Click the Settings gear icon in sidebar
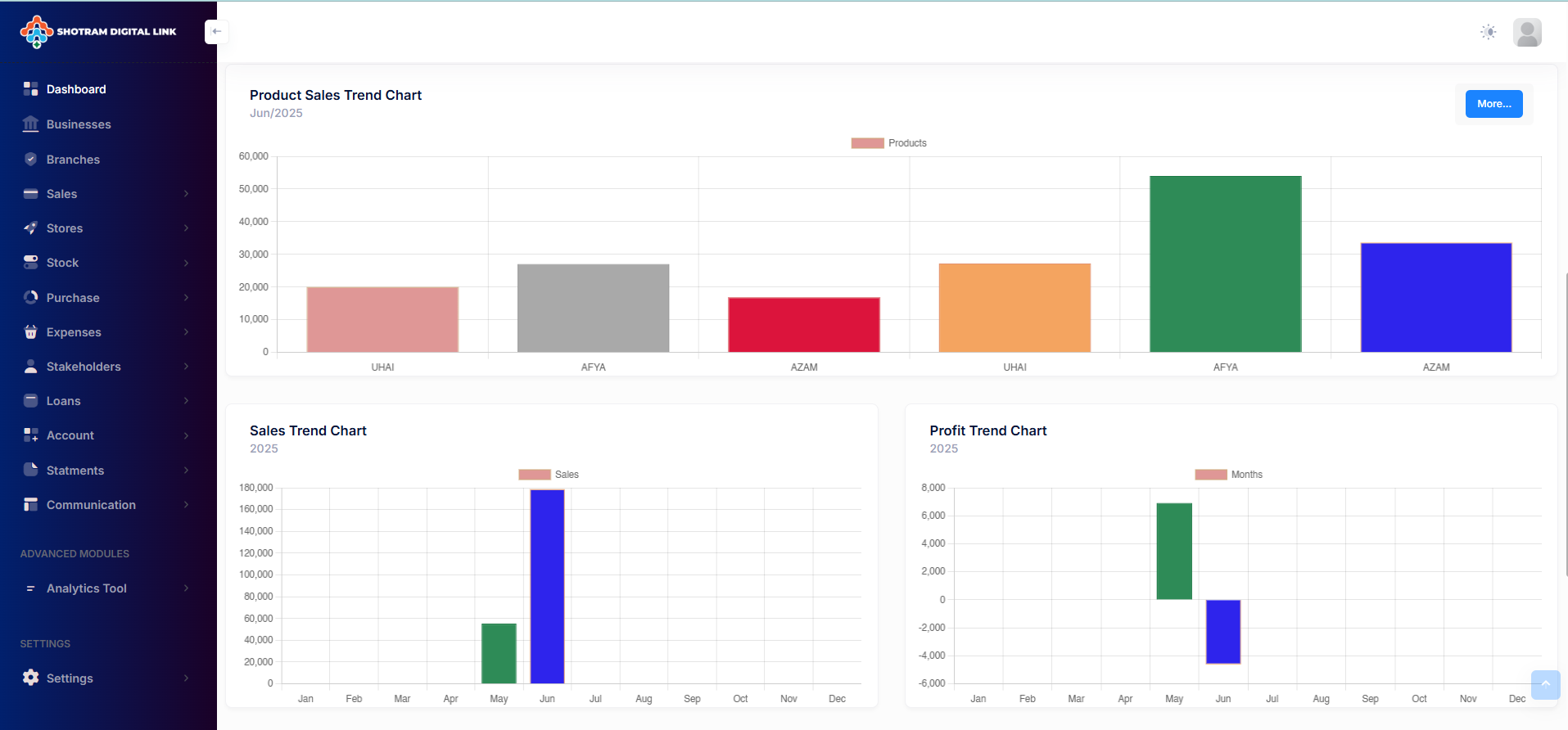Viewport: 1568px width, 730px height. pos(31,678)
